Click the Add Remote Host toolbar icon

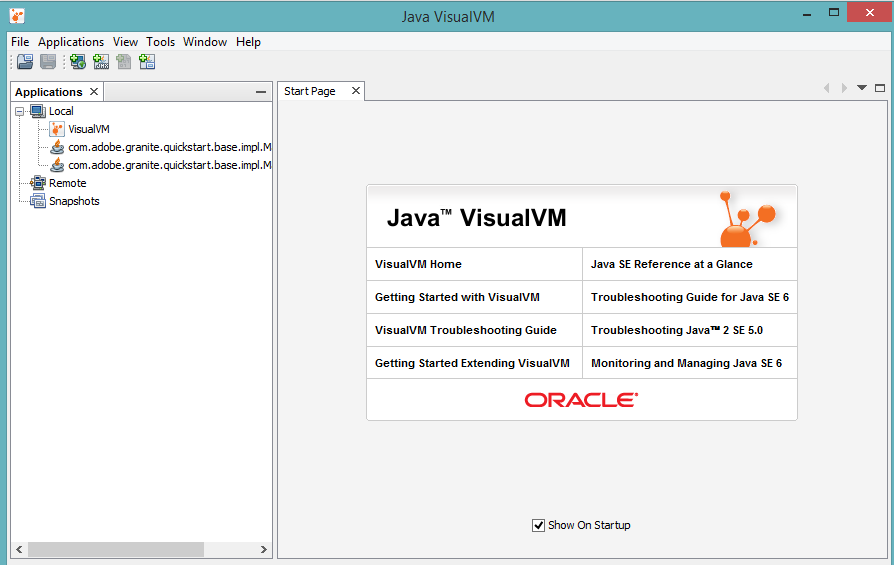point(78,62)
